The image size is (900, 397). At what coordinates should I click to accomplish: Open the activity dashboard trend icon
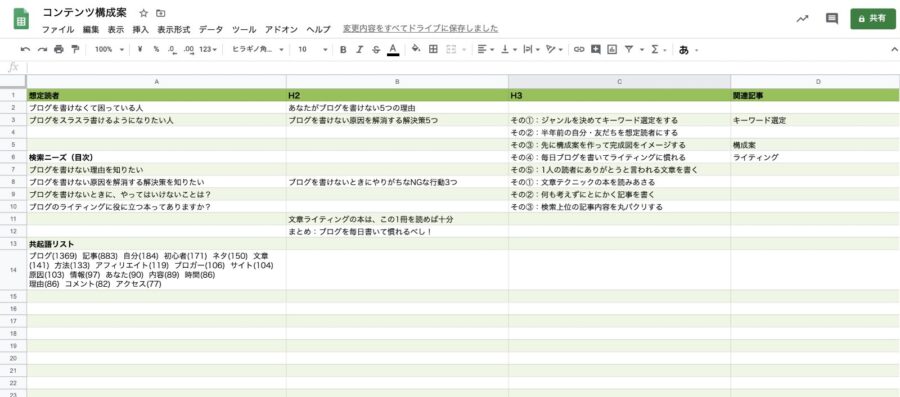pyautogui.click(x=802, y=19)
